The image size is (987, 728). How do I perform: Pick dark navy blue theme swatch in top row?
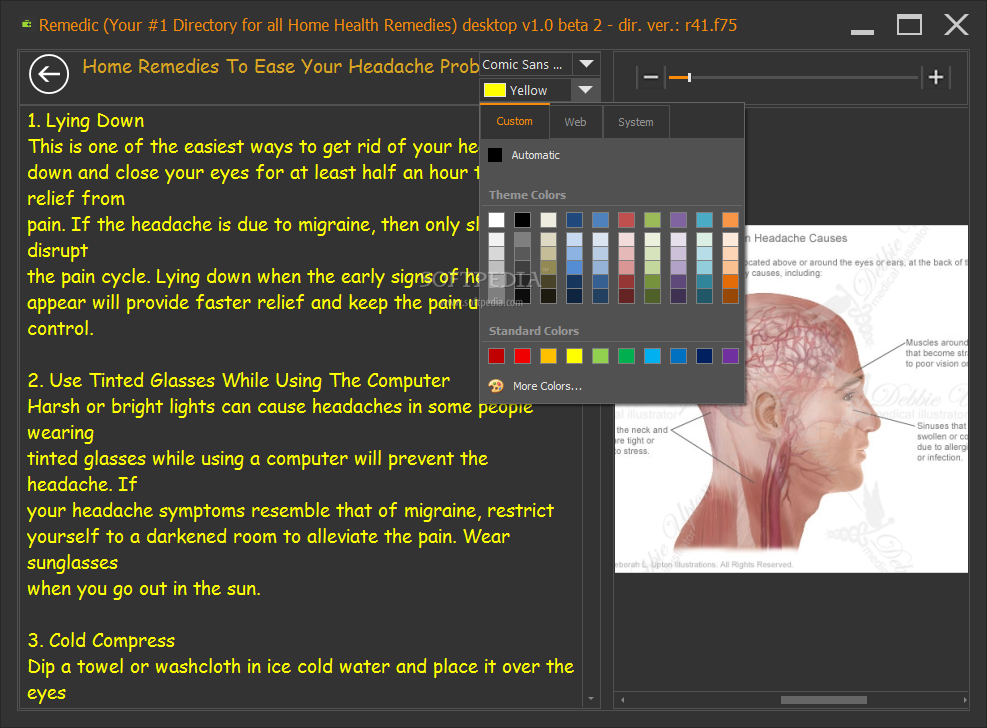pos(574,220)
